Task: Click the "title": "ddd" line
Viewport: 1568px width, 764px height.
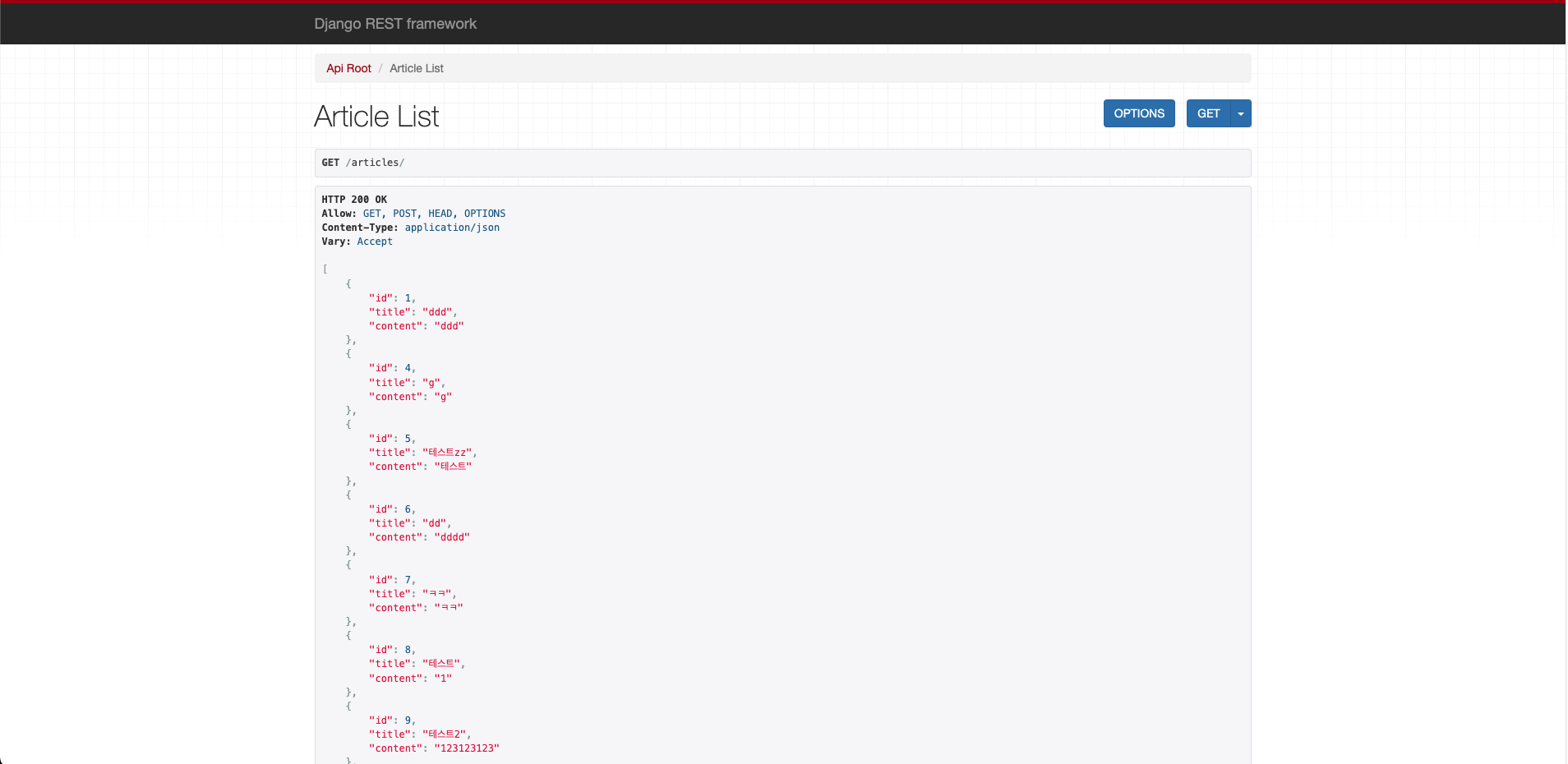Action: click(x=413, y=312)
